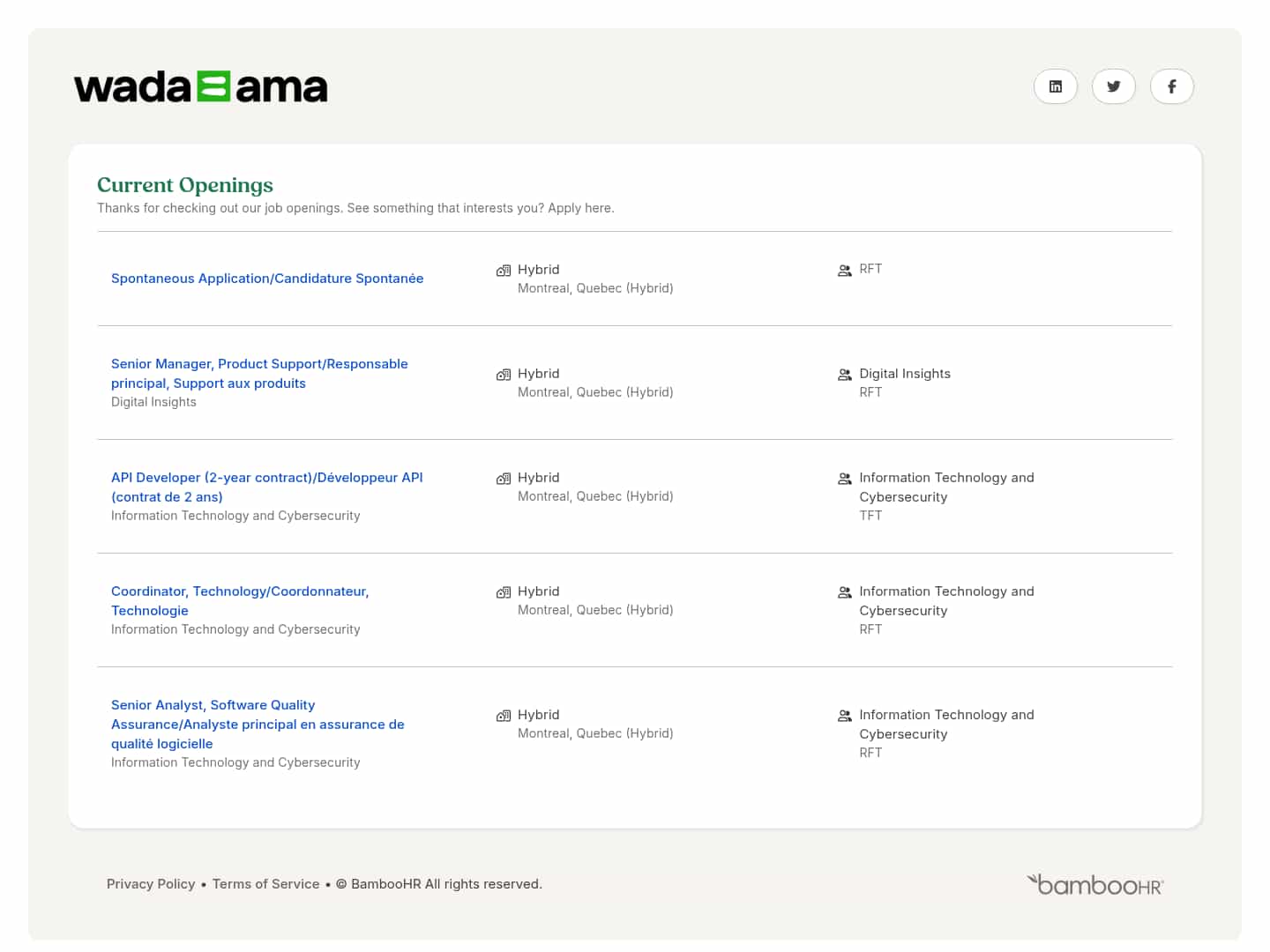Click '© BambooHR All rights reserved.' text
Viewport: 1270px width, 952px height.
(x=439, y=884)
